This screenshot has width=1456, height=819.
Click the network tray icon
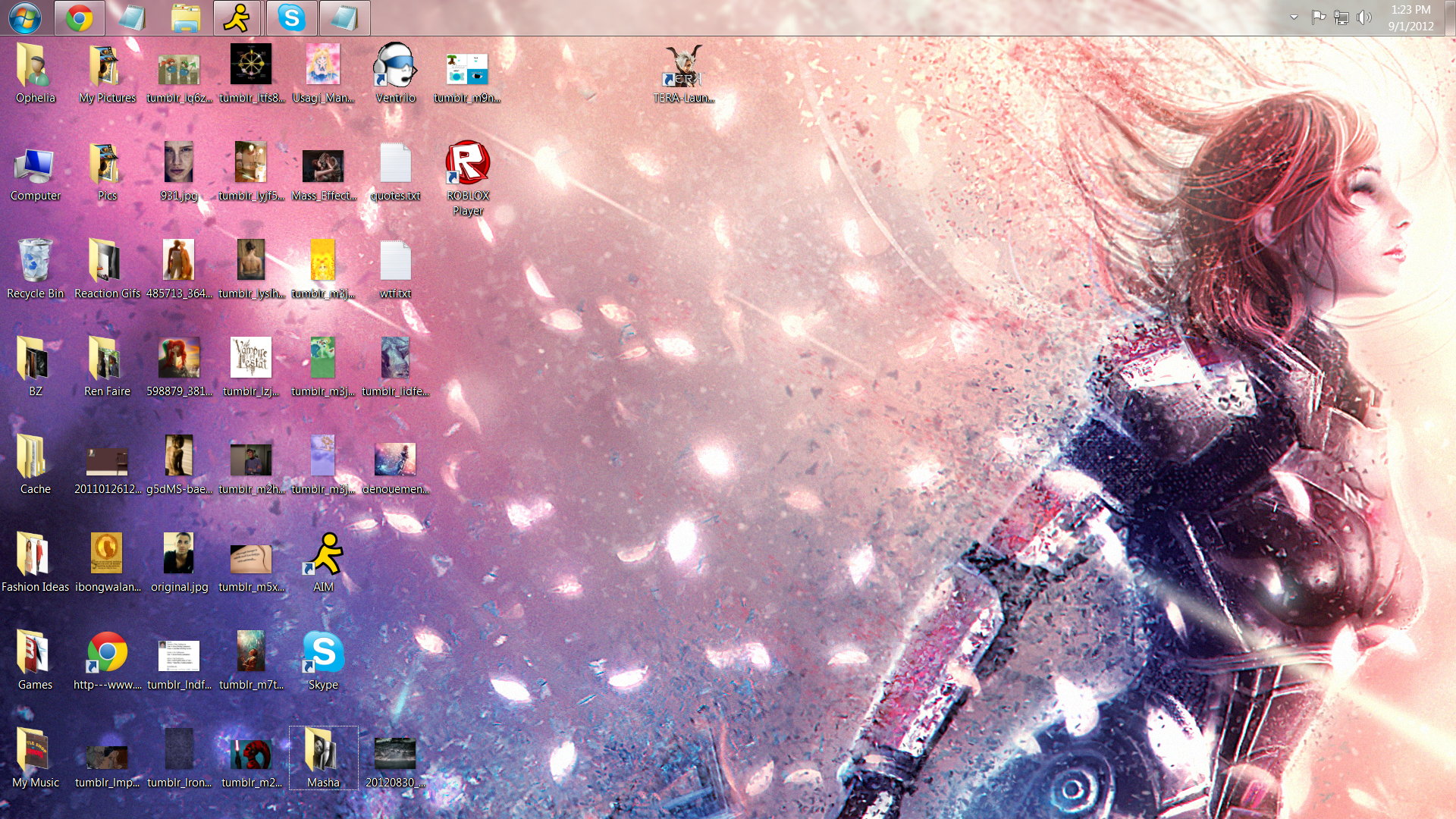pos(1341,17)
